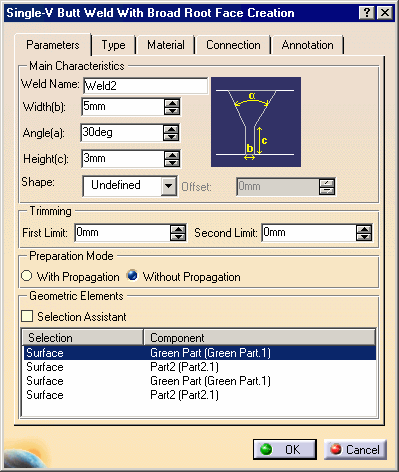Click the Selection column header
Screen dimensions: 399x472
pyautogui.click(x=83, y=338)
